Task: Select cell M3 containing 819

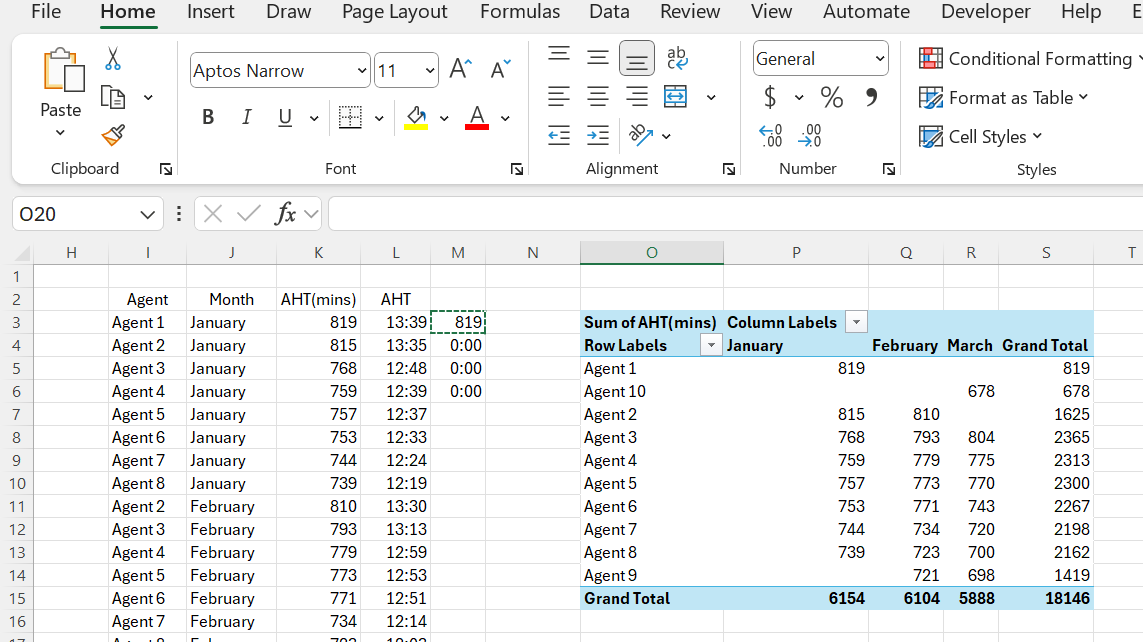Action: point(458,322)
